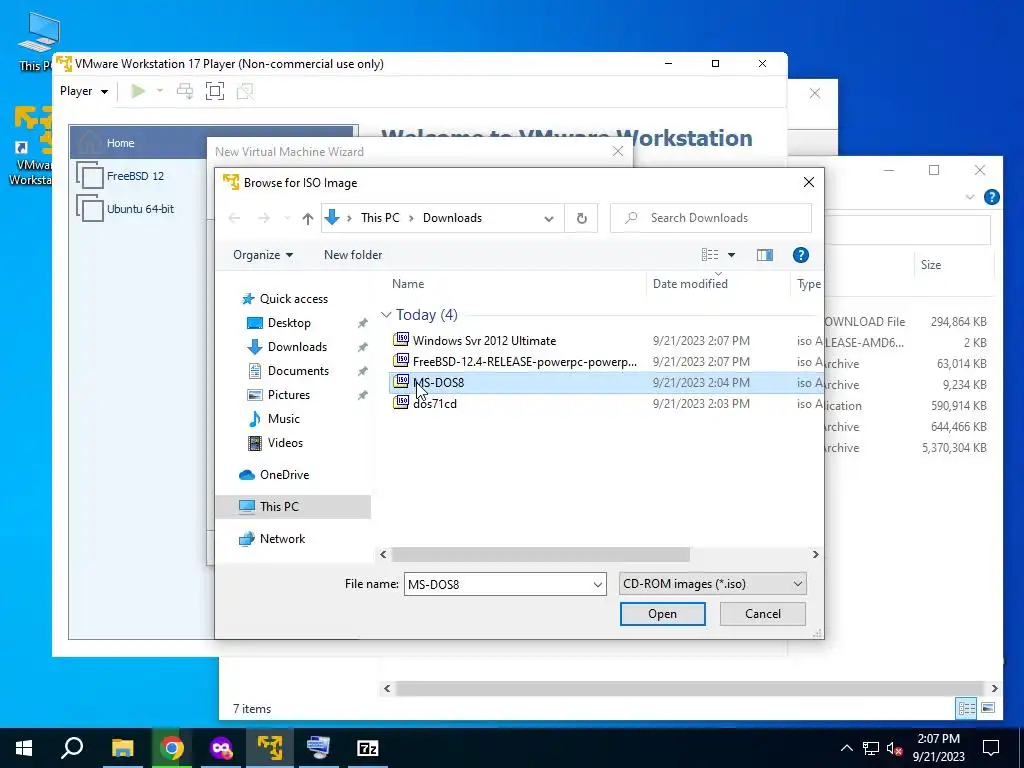Open the Organize menu
The image size is (1024, 768).
click(263, 255)
